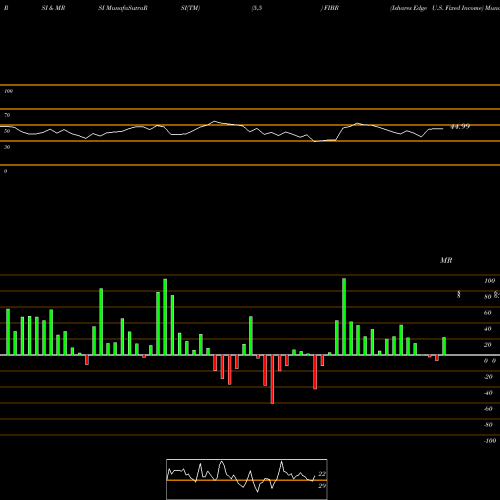Click the 100 label on MR axis
Screen dimensions: 500x500
pos(489,281)
